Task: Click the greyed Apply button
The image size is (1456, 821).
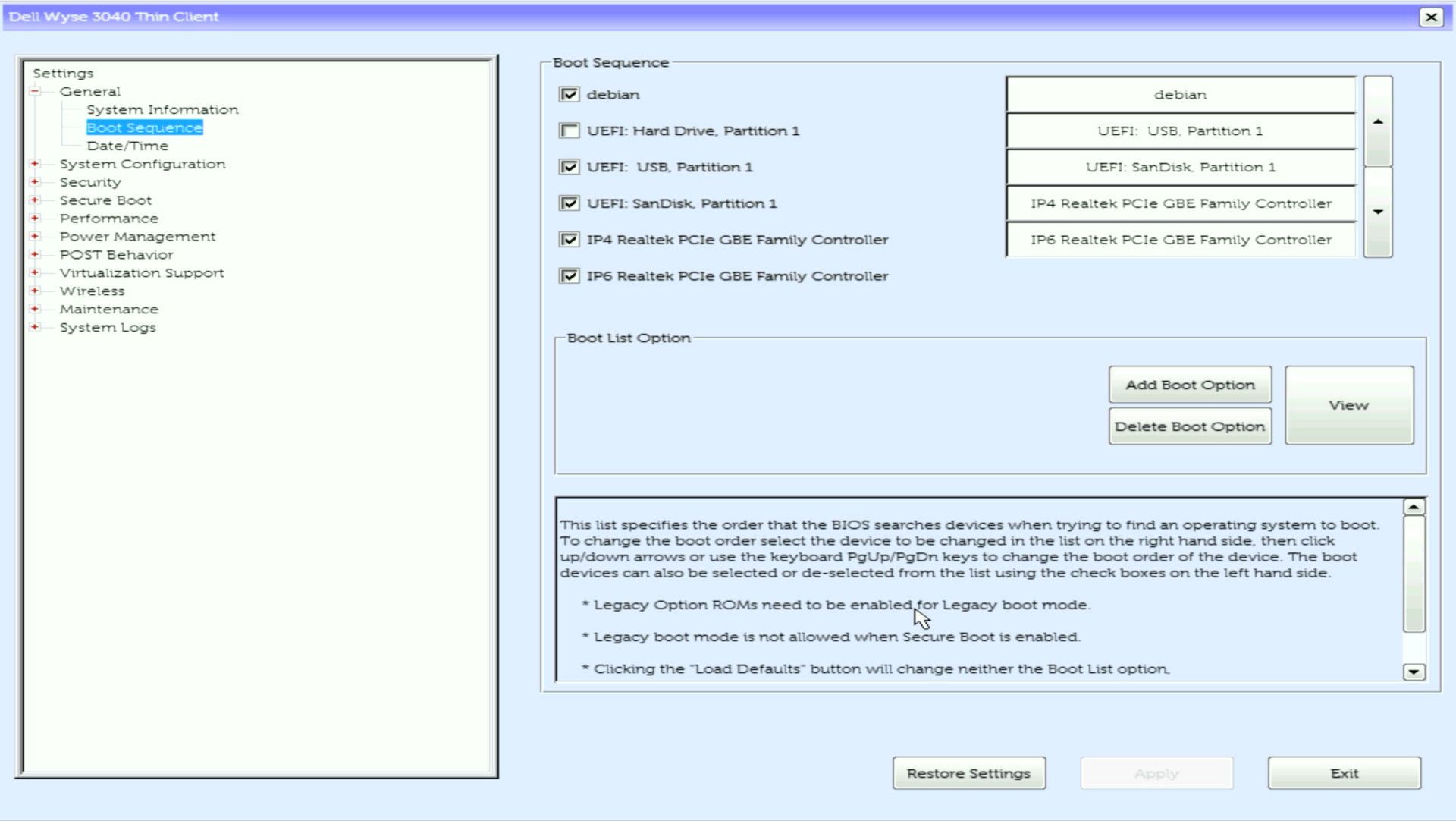Action: coord(1156,773)
